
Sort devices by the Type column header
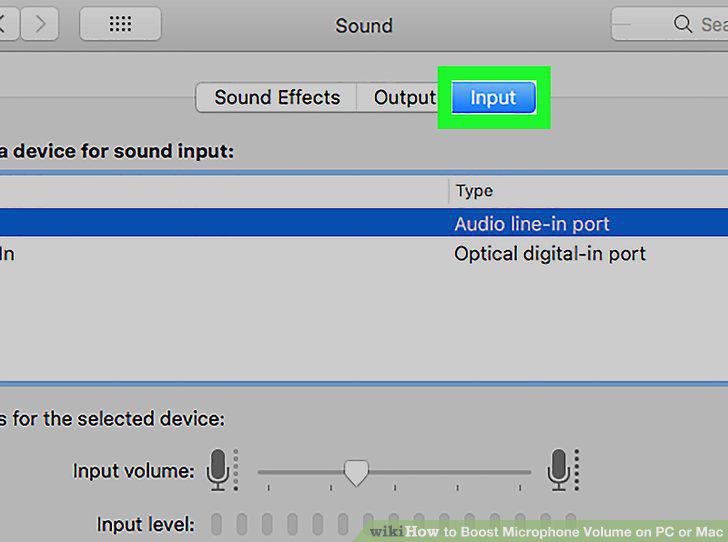474,190
